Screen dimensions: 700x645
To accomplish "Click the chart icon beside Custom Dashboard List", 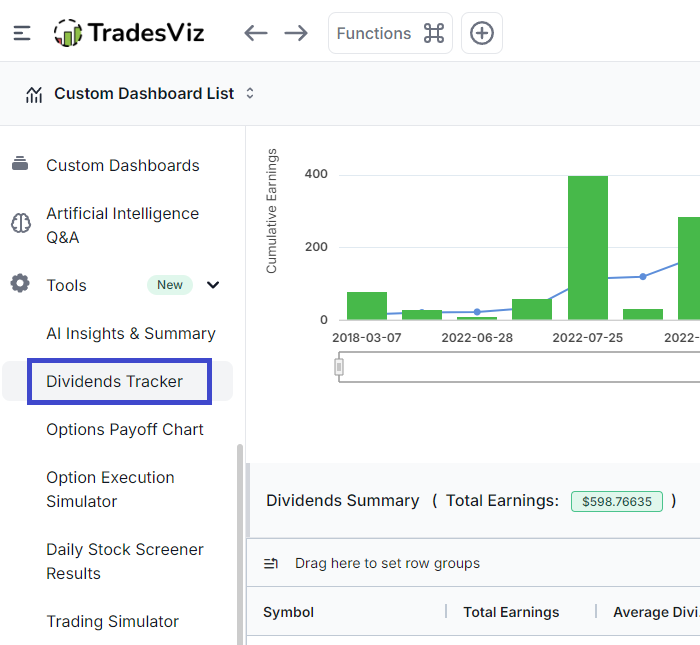I will coord(34,94).
